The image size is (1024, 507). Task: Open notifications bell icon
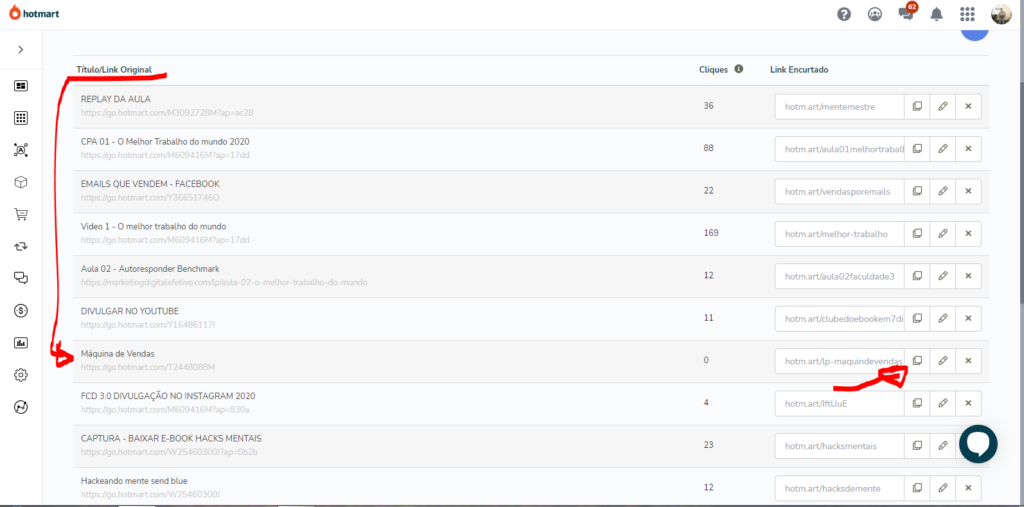(936, 14)
